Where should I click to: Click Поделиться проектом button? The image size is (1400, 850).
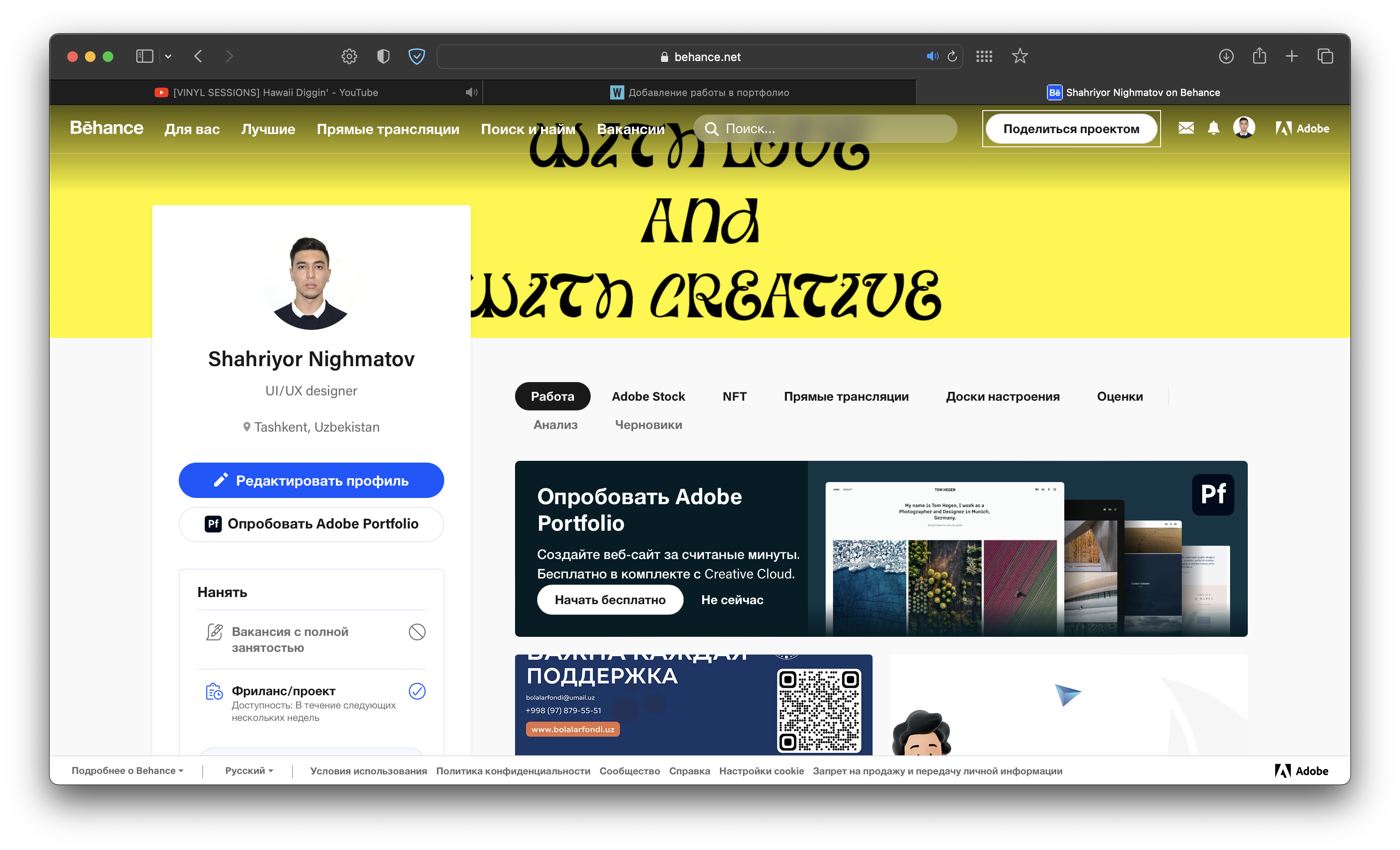(x=1071, y=129)
